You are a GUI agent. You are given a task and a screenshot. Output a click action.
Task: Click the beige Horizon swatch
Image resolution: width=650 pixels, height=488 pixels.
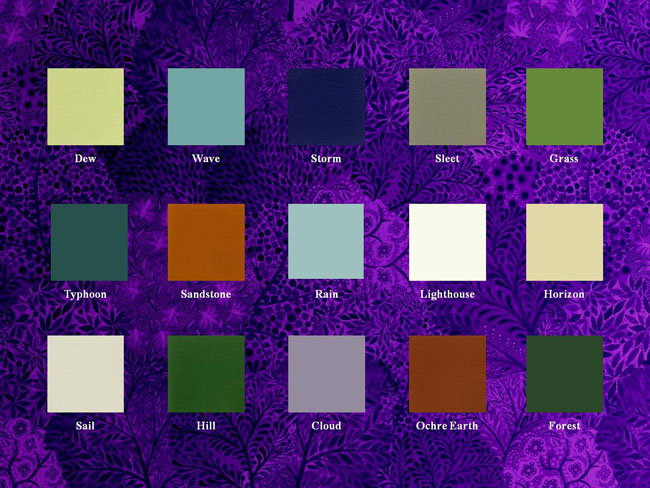coord(564,242)
